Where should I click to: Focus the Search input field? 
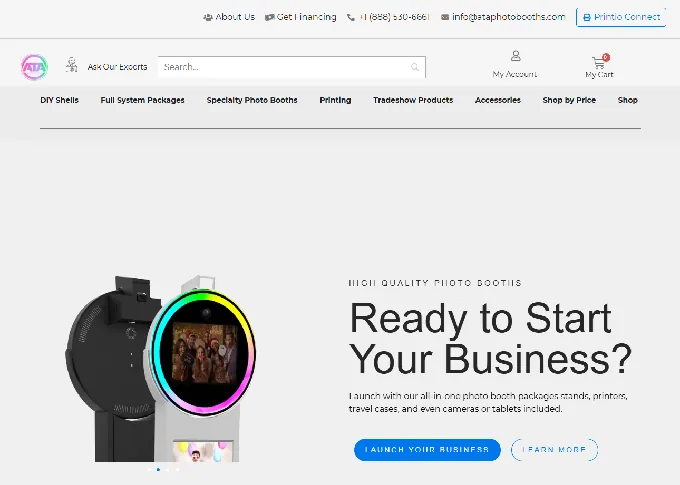pos(291,67)
